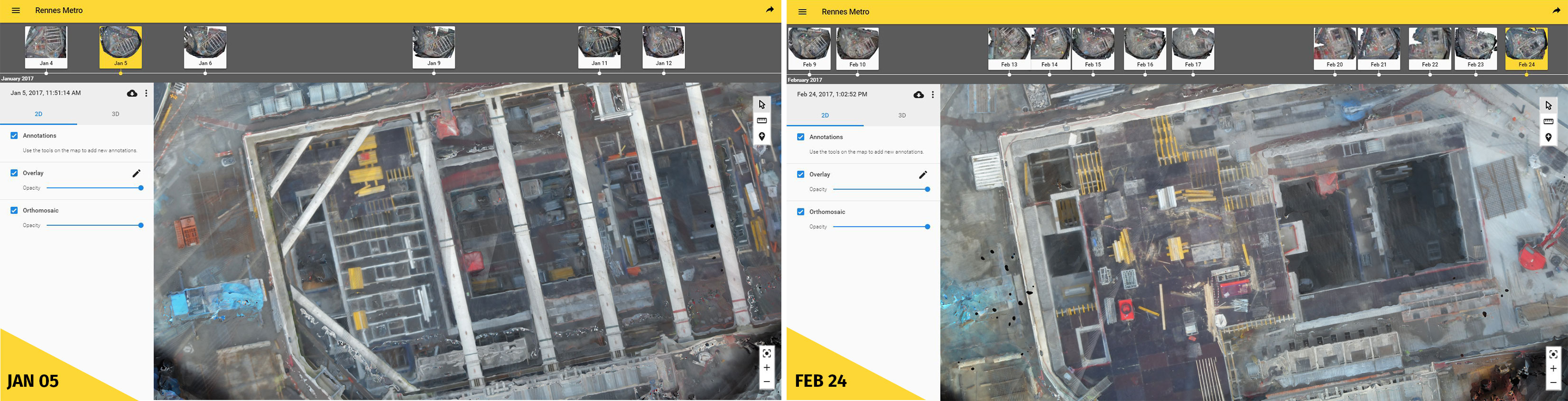Screen dimensions: 1568x401
Task: Switch to 2D tab in left panel
Action: pyautogui.click(x=38, y=114)
